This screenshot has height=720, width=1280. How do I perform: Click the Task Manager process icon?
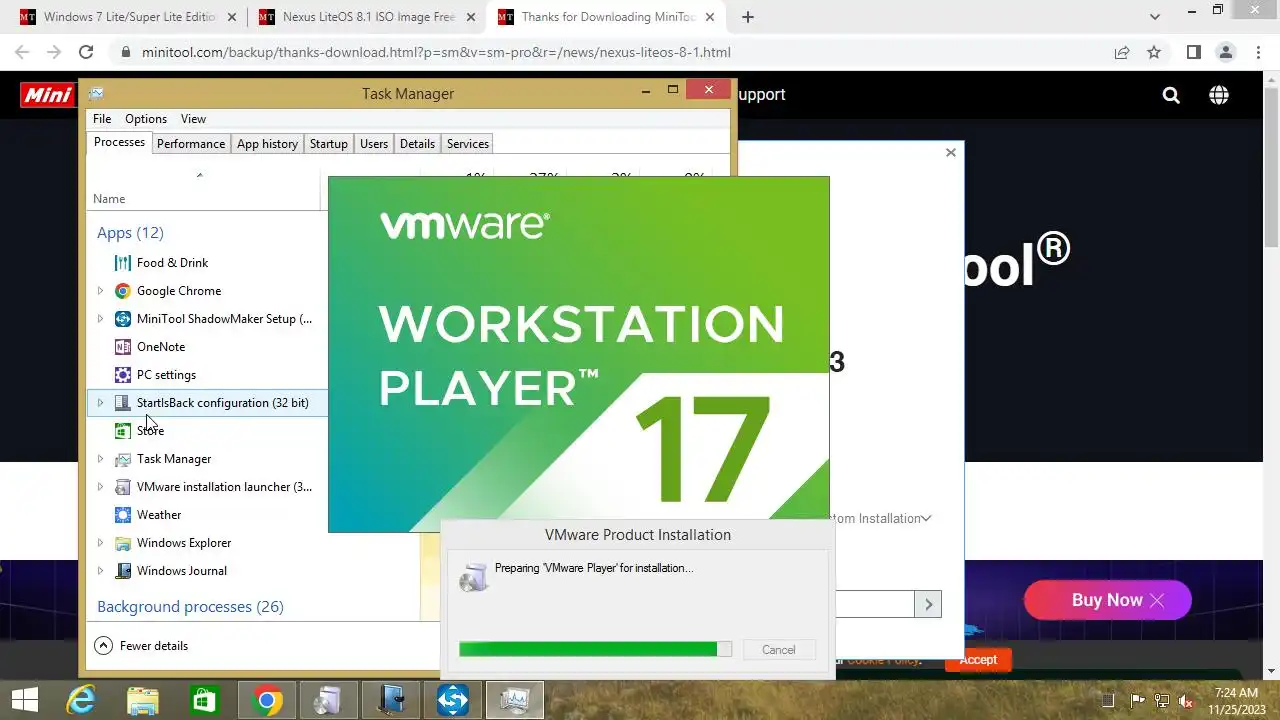point(122,459)
